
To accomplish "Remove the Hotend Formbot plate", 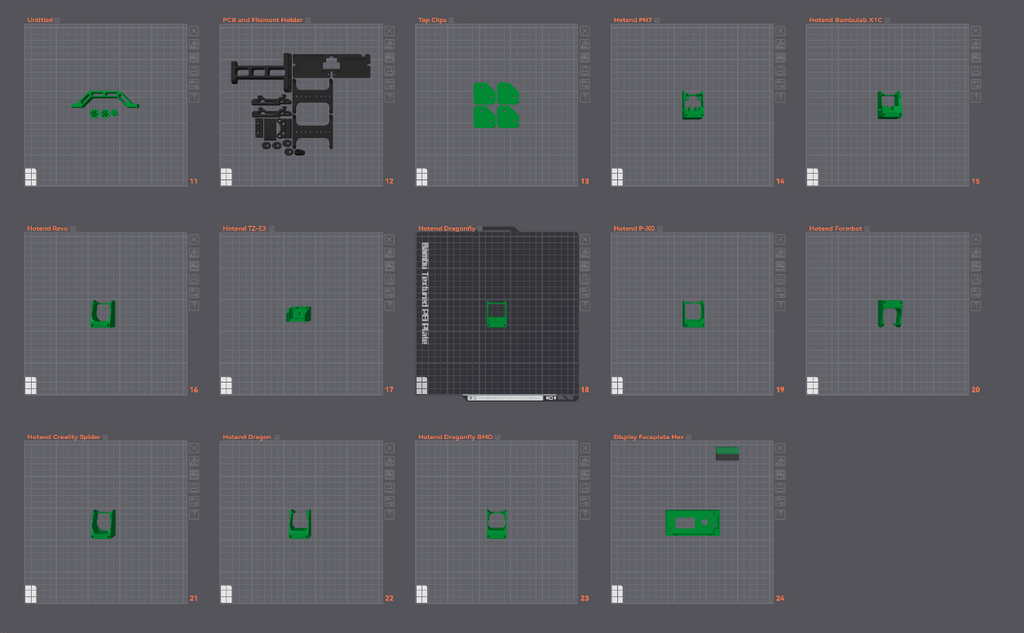I will pos(976,240).
